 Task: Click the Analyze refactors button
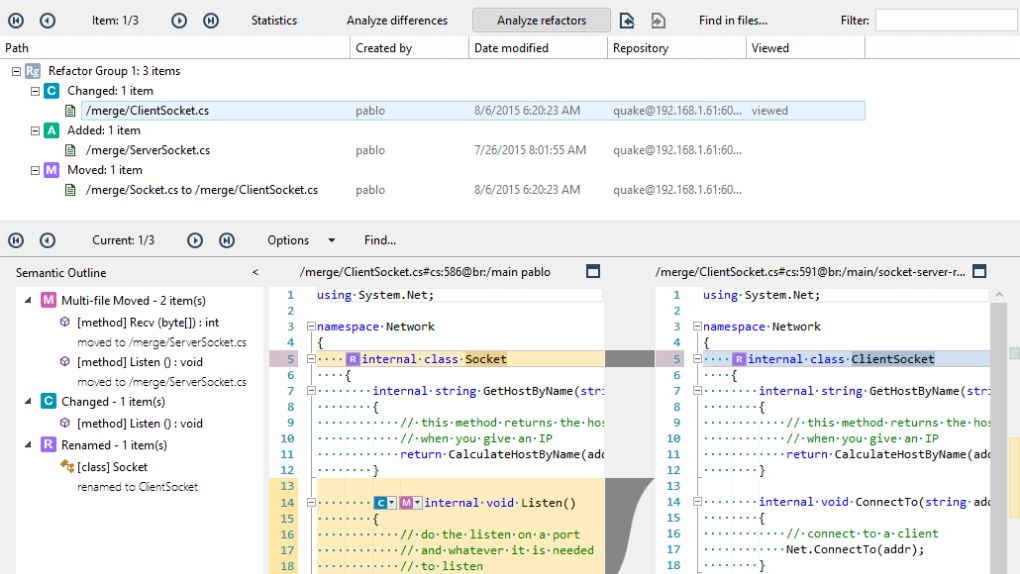point(541,20)
